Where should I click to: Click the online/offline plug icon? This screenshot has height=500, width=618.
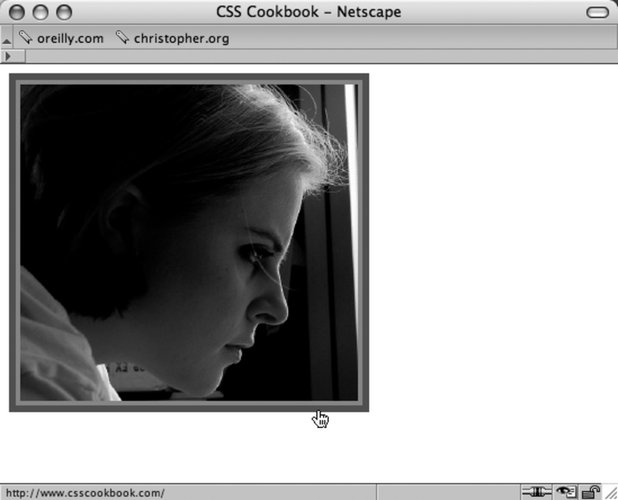click(536, 492)
